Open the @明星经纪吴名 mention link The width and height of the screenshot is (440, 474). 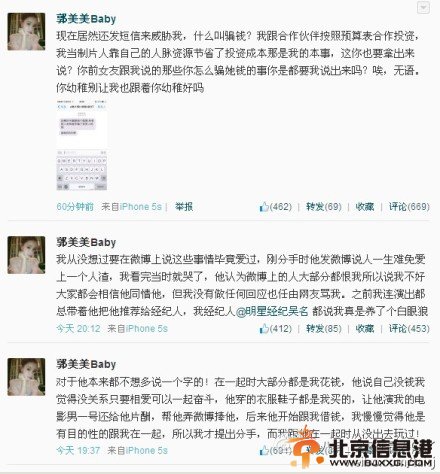click(x=272, y=311)
